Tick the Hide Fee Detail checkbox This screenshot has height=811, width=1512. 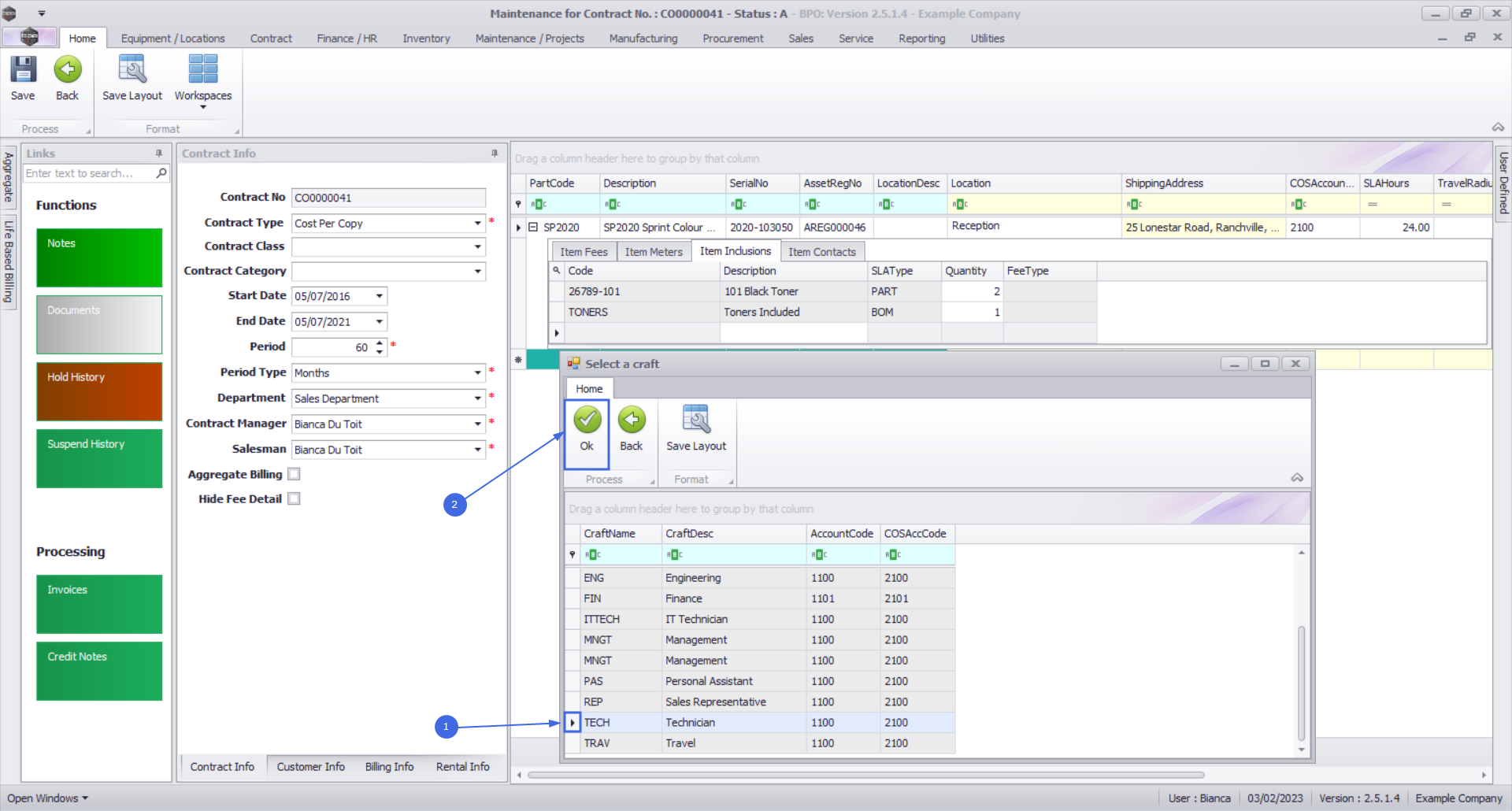295,499
